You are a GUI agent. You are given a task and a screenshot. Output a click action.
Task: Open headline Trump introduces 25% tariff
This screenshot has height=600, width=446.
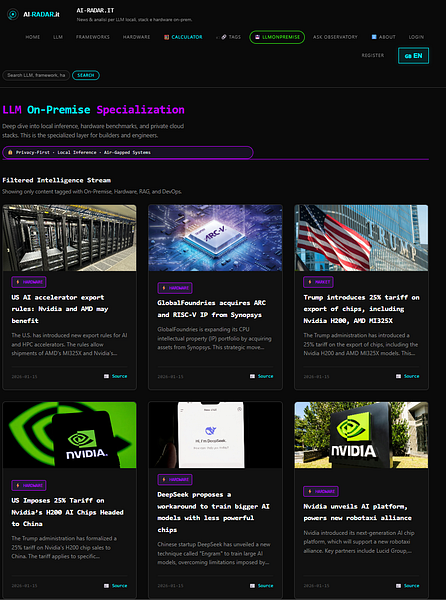coord(361,309)
